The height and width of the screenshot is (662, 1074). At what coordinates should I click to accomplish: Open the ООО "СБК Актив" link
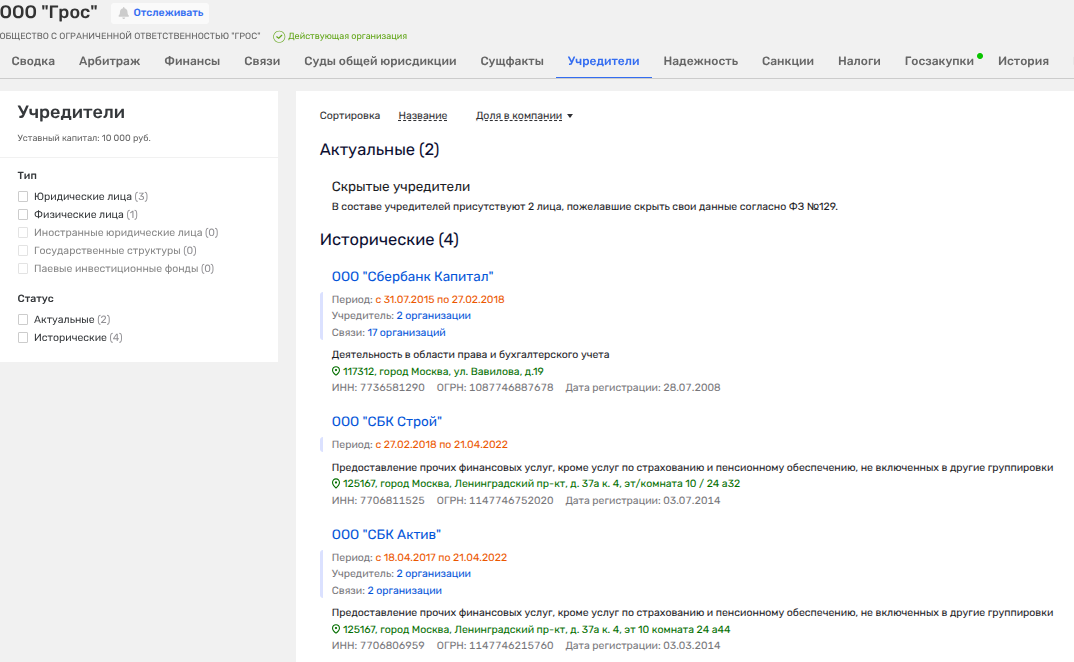tap(386, 535)
